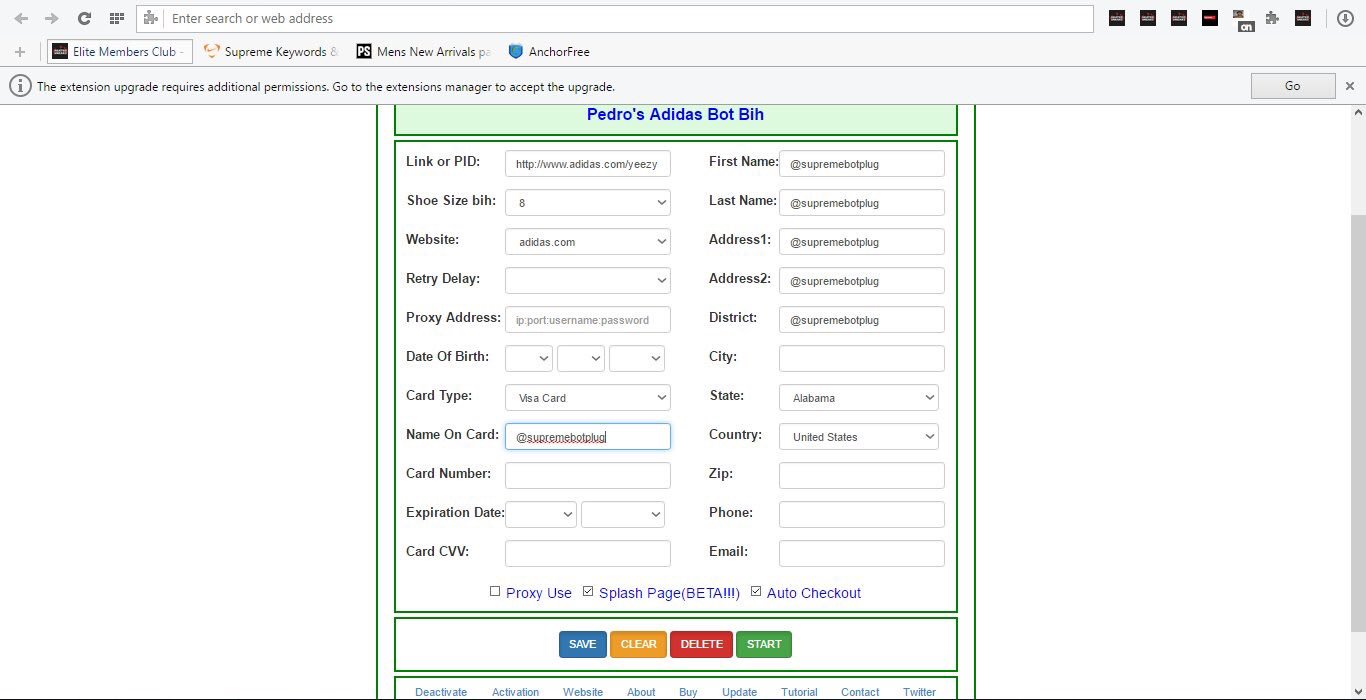Dismiss the extension upgrade notification bar
Image resolution: width=1366 pixels, height=700 pixels.
pyautogui.click(x=1350, y=86)
